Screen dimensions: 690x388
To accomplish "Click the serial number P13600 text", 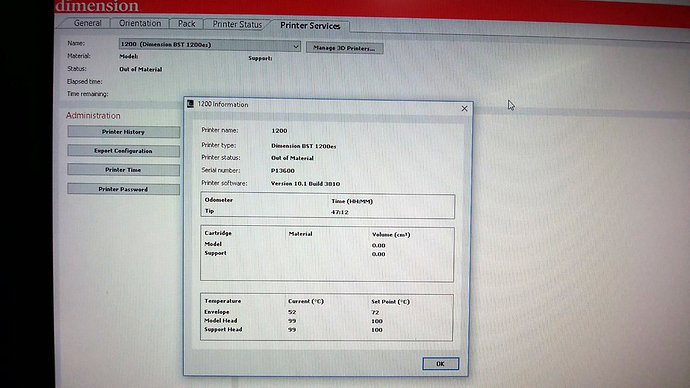I will click(283, 171).
